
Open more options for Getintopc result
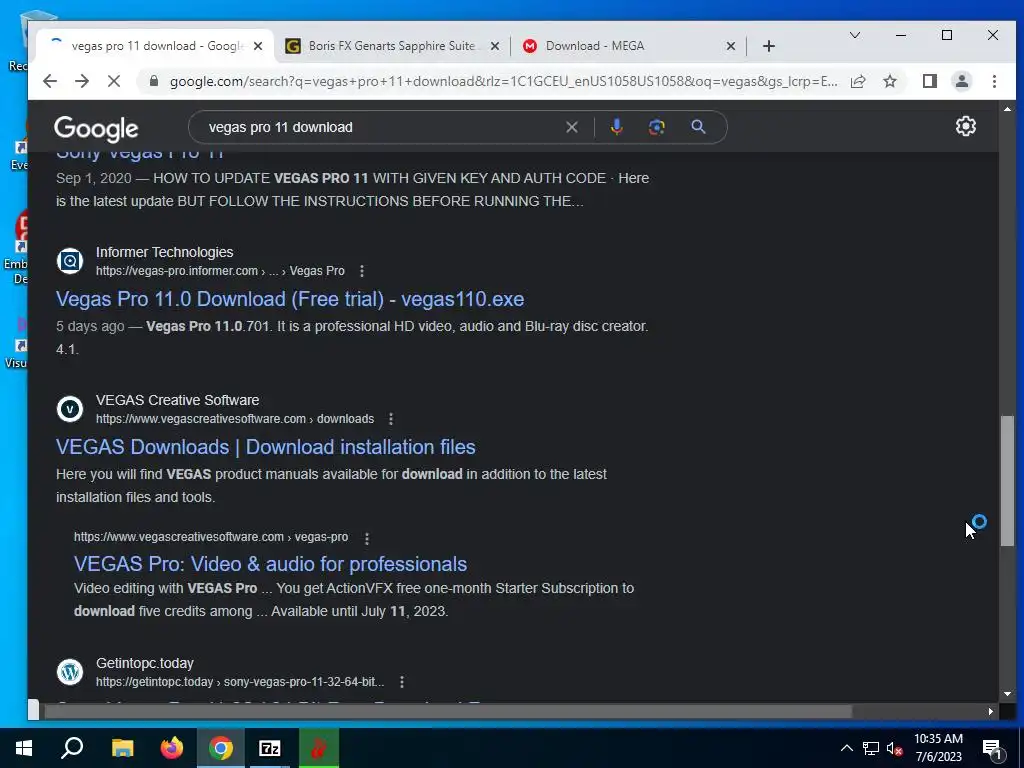point(402,682)
